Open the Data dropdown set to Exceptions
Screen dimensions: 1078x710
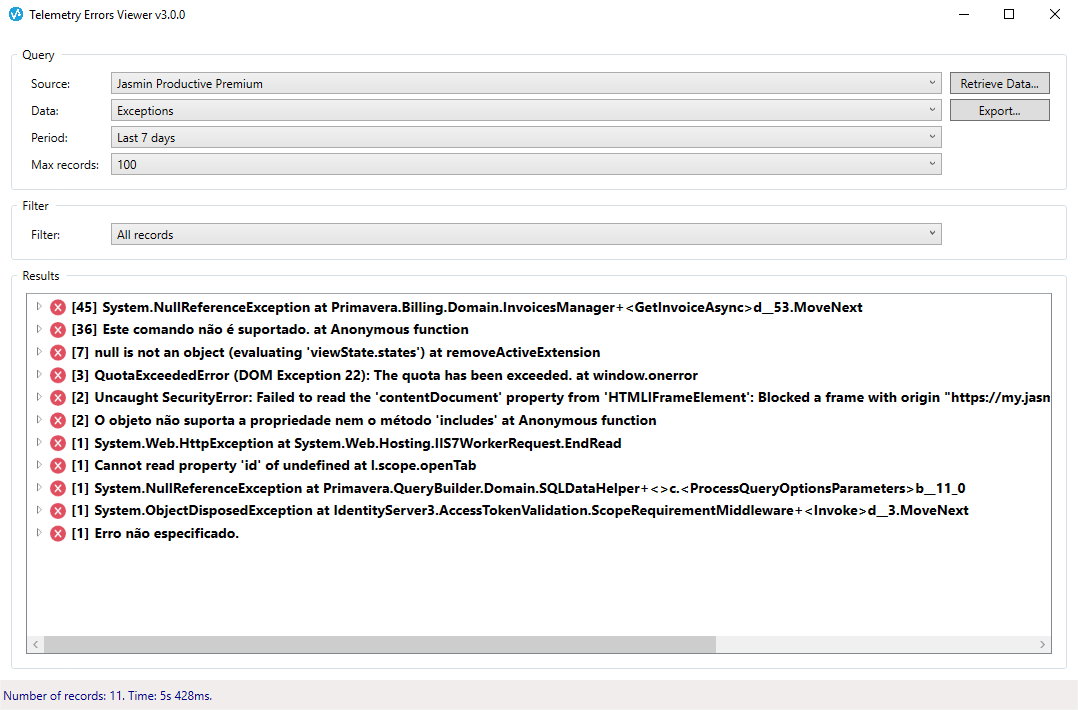[526, 111]
